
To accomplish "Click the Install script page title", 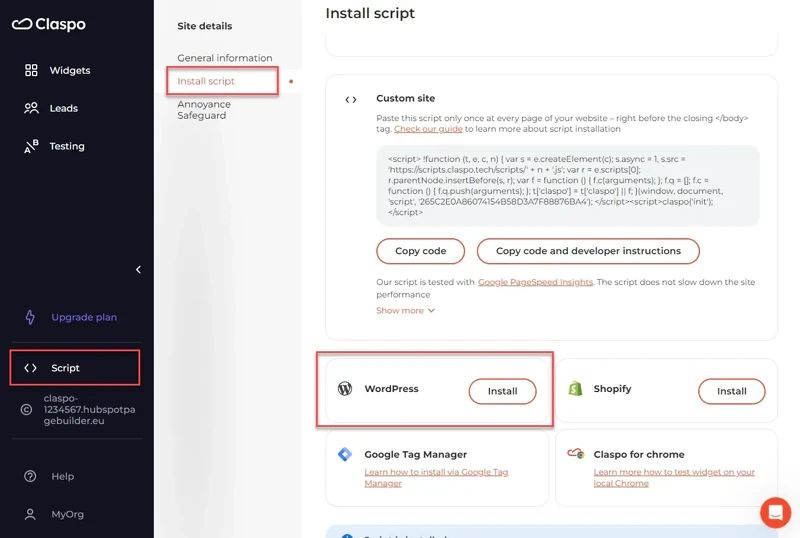I will click(370, 13).
